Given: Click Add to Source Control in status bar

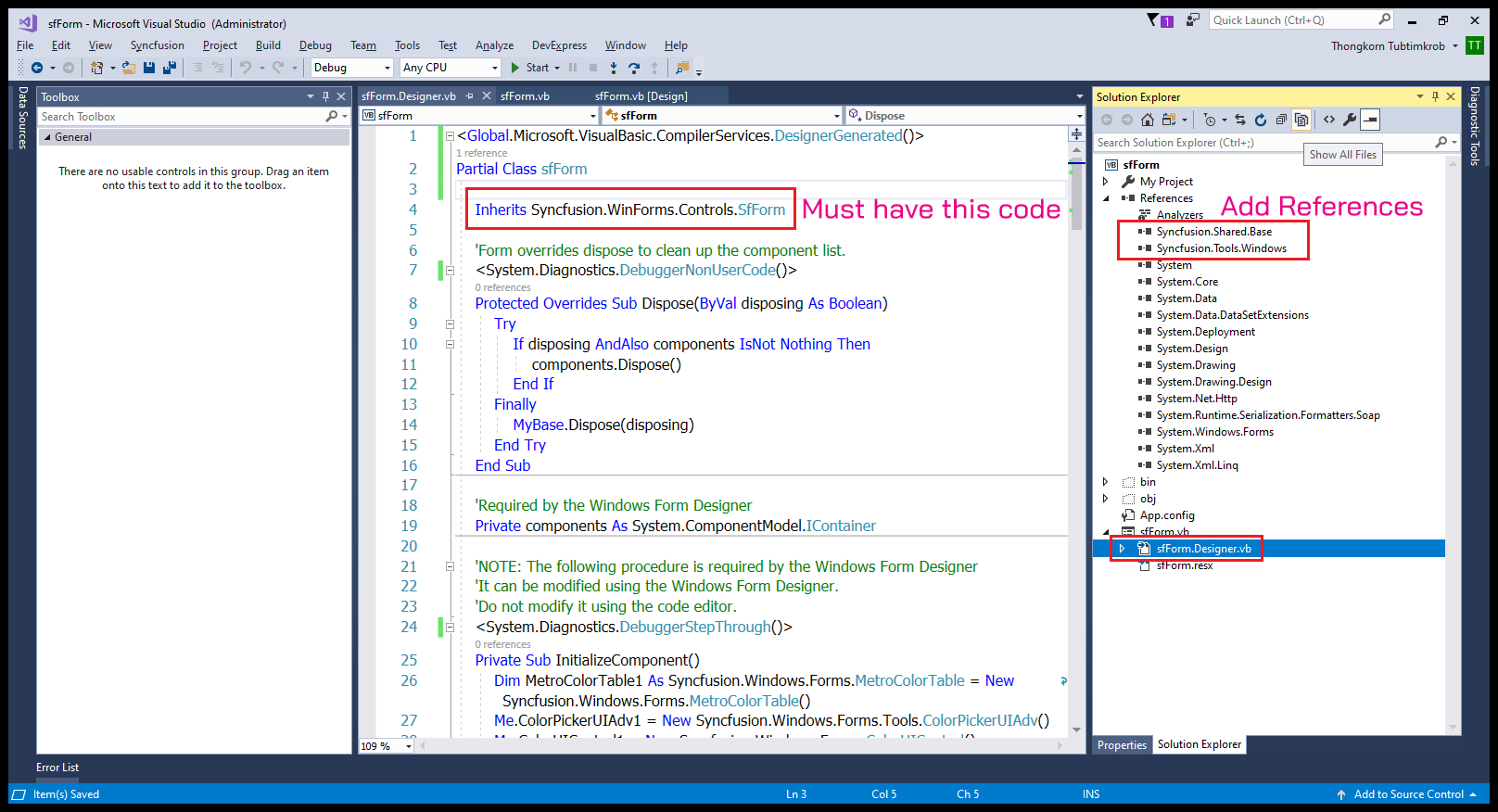Looking at the screenshot, I should [x=1408, y=794].
